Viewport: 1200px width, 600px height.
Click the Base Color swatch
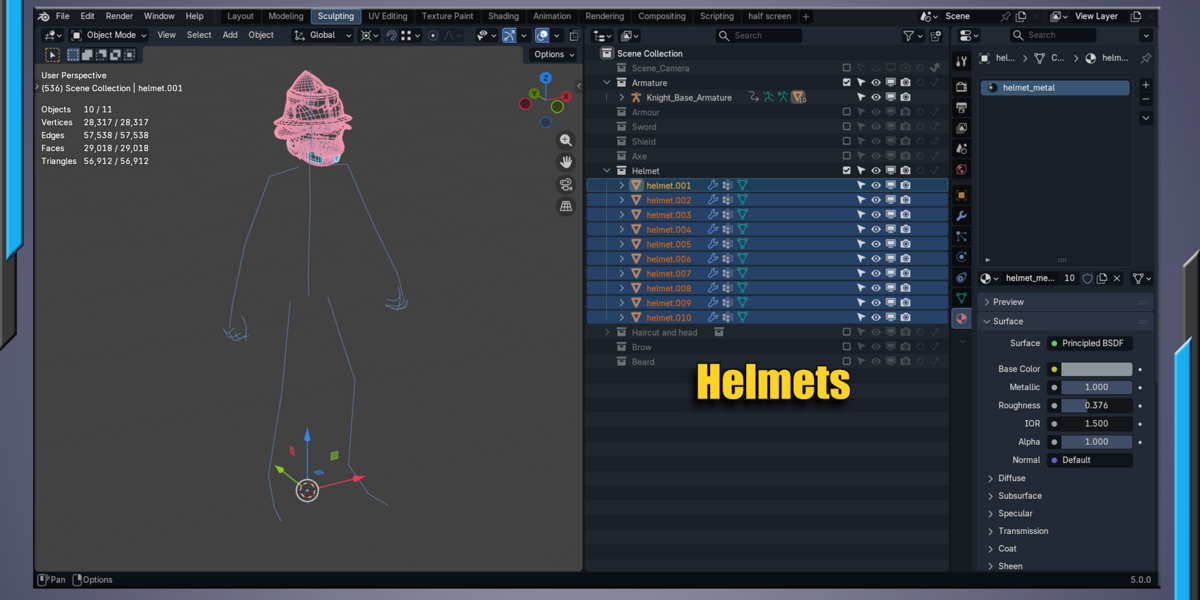[x=1096, y=369]
